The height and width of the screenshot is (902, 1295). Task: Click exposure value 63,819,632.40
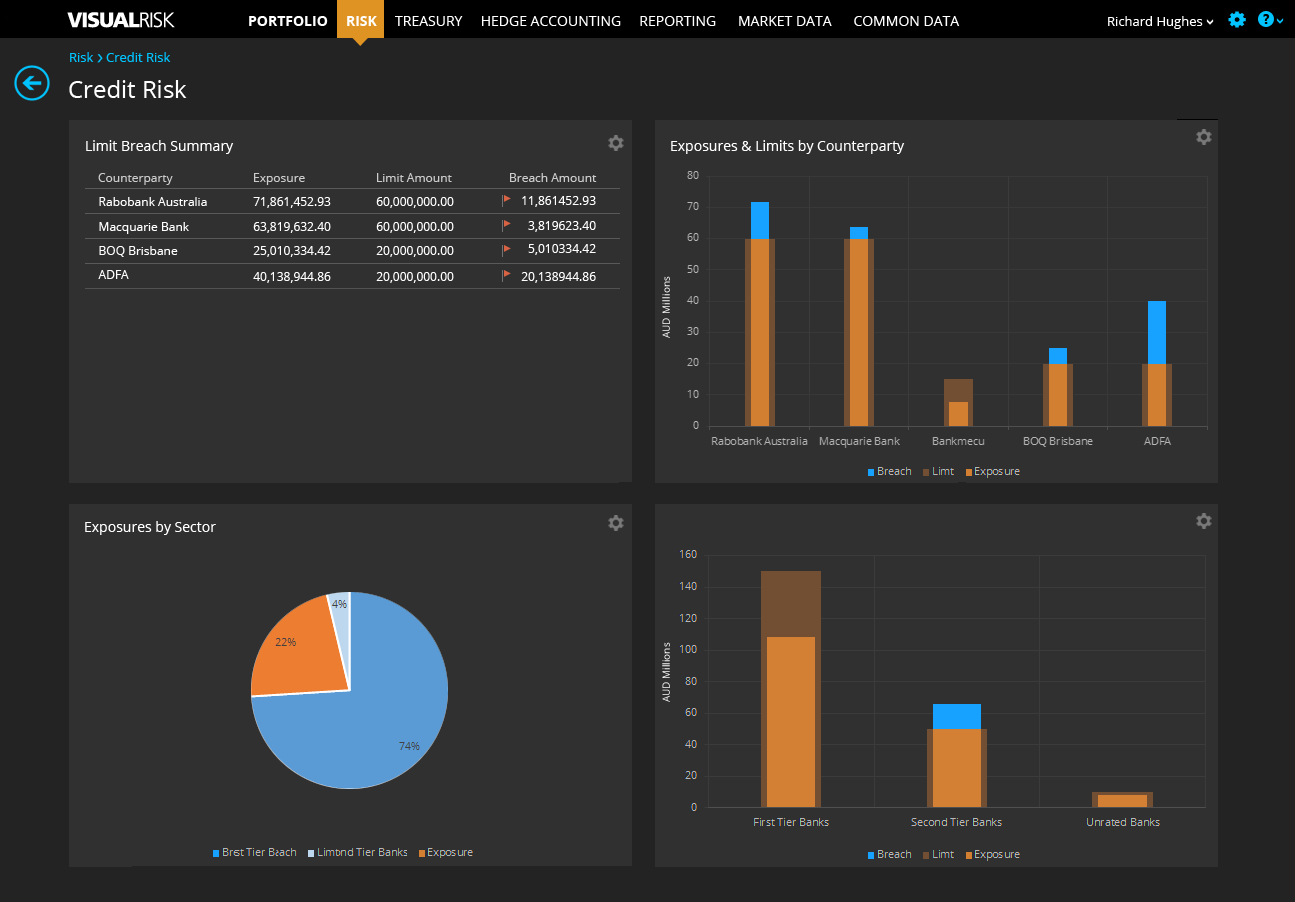coord(292,226)
